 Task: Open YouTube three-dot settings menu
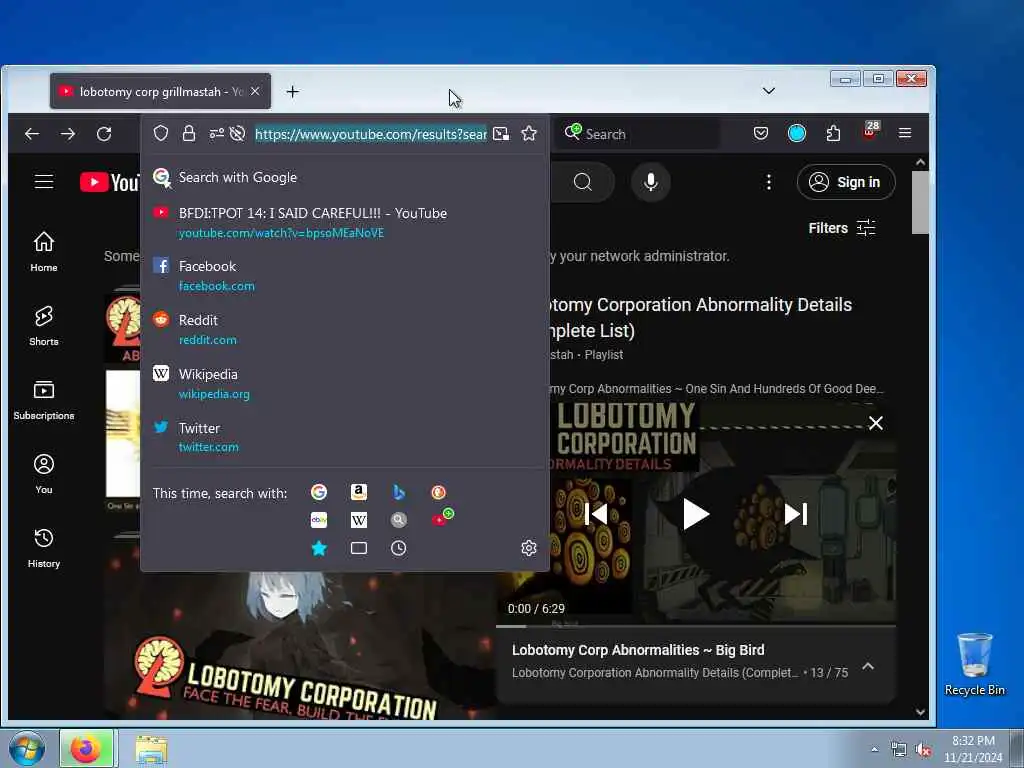769,182
